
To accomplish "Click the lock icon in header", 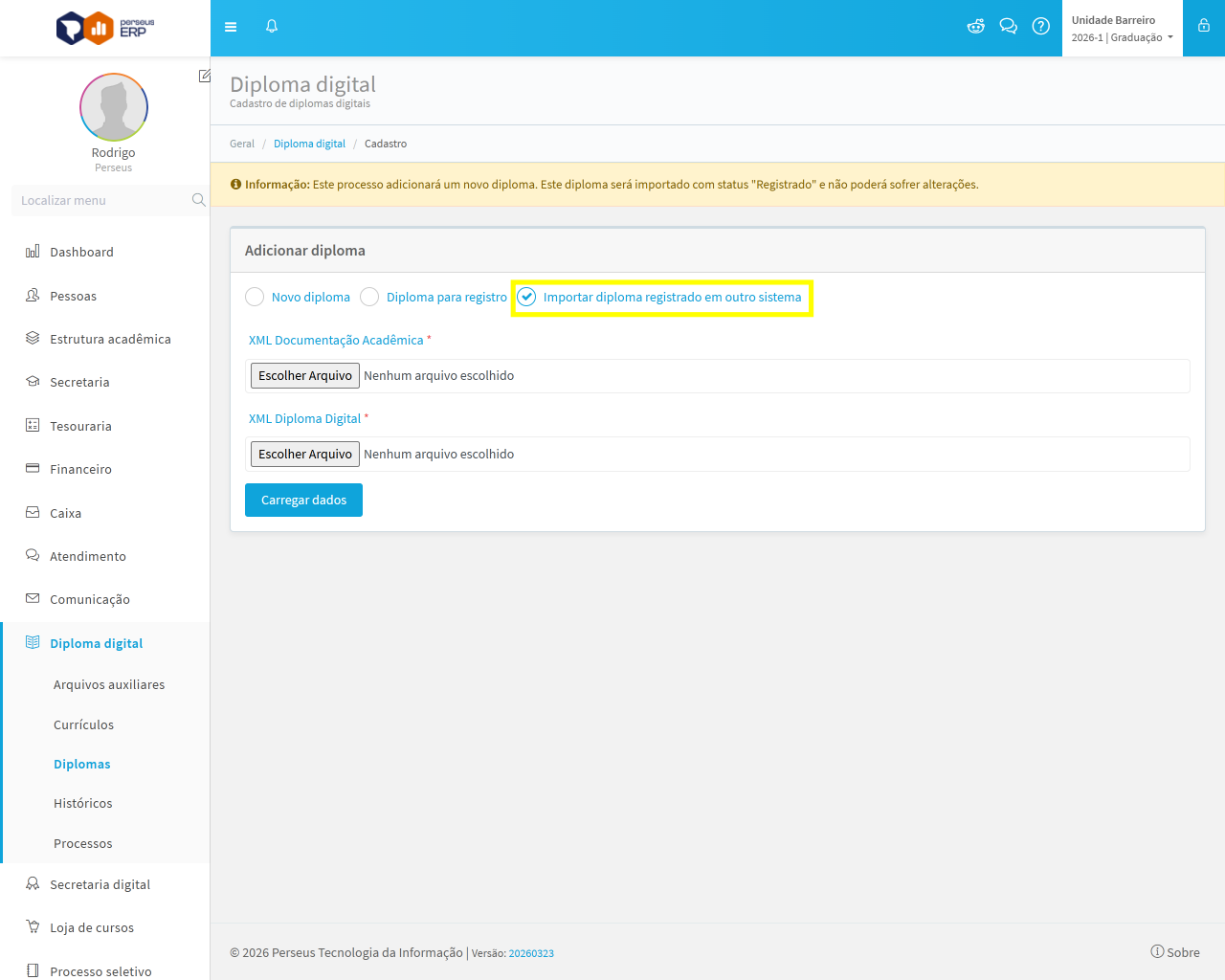I will tap(1204, 27).
